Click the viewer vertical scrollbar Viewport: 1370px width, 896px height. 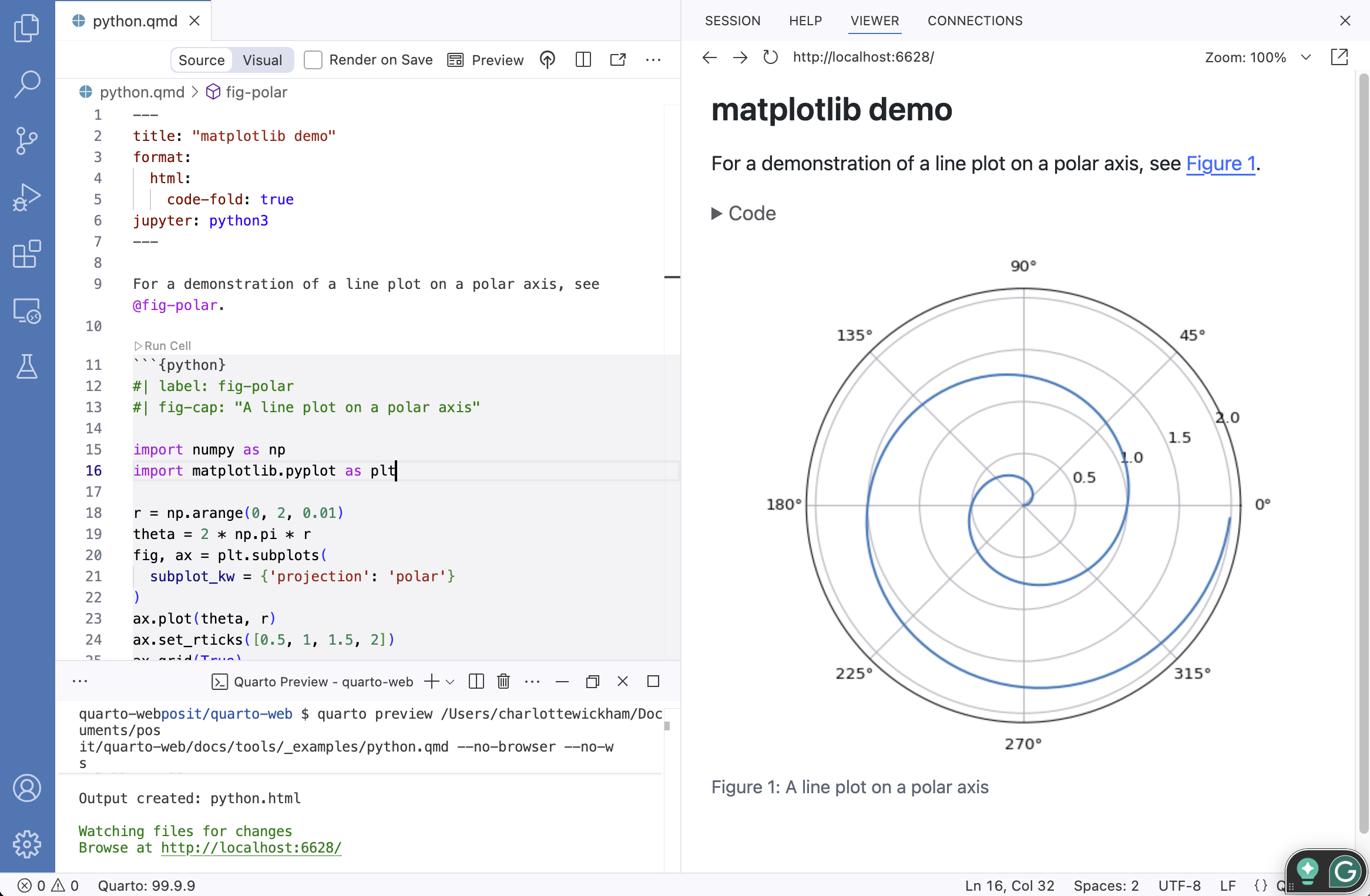[x=1364, y=452]
